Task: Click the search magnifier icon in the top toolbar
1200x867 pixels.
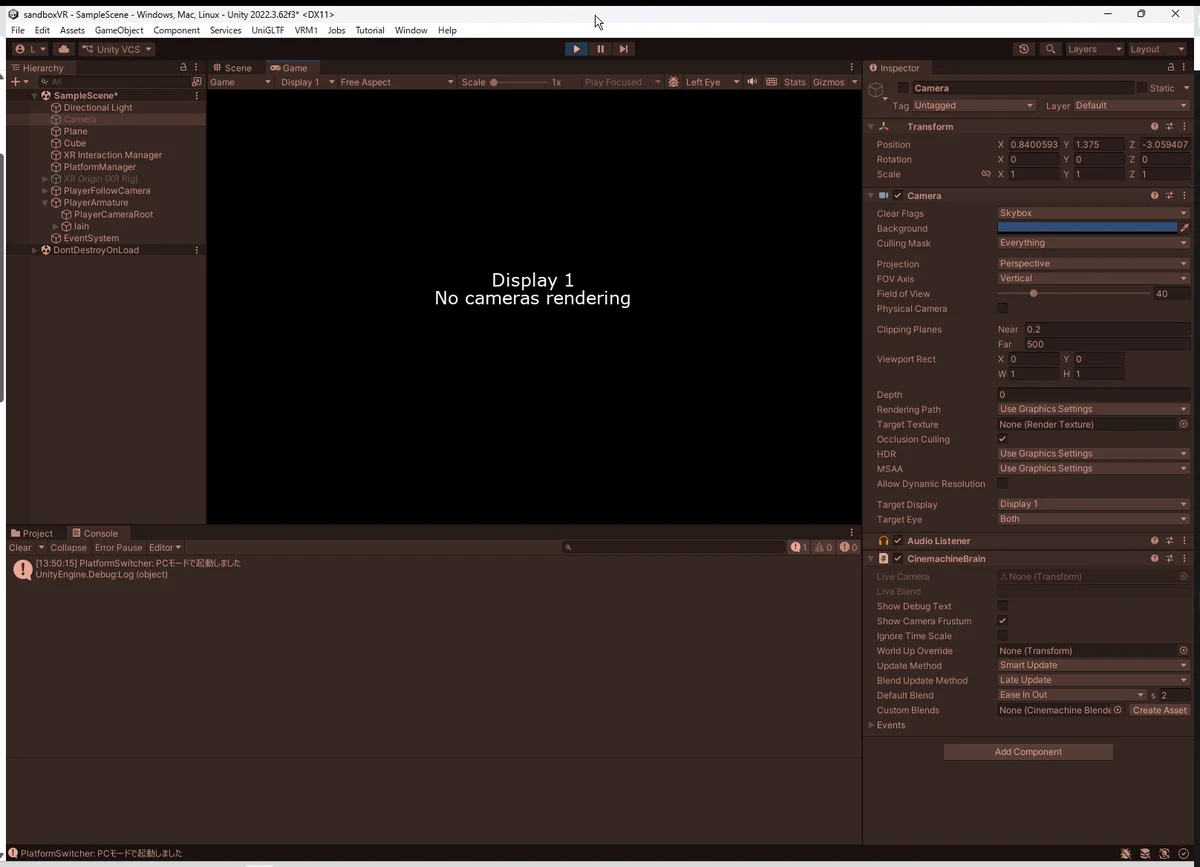Action: [x=1050, y=49]
